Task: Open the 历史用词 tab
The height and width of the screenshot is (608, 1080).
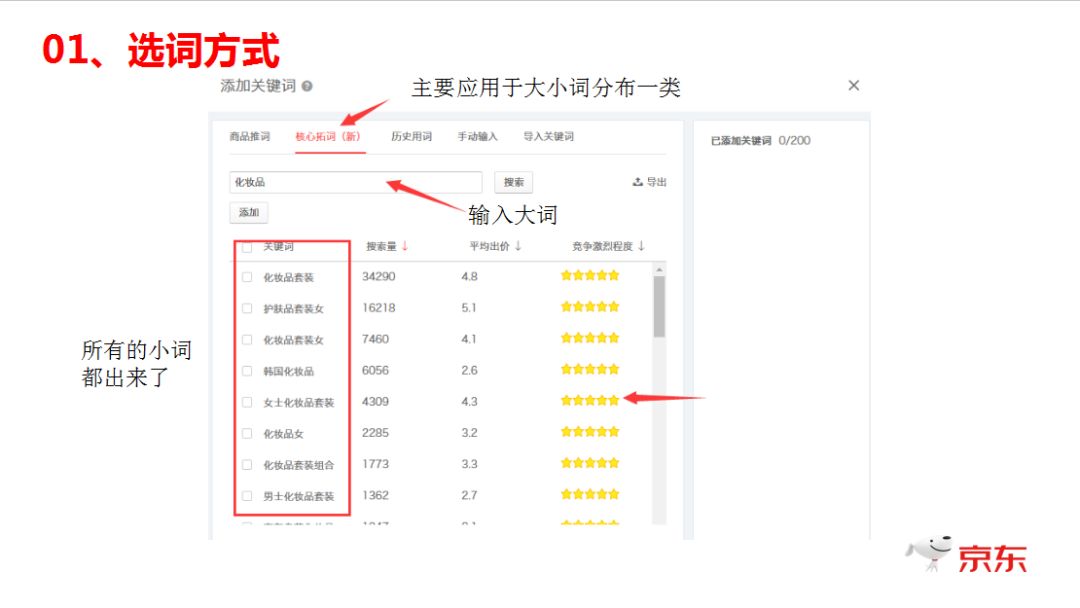Action: (x=412, y=136)
